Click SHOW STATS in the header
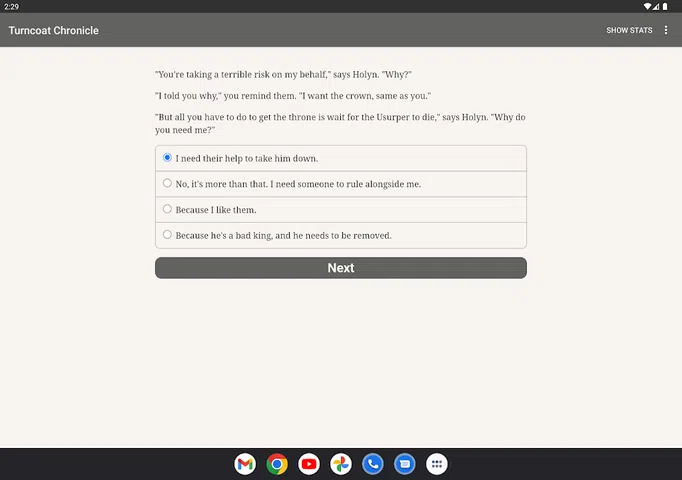The width and height of the screenshot is (682, 480). (629, 30)
